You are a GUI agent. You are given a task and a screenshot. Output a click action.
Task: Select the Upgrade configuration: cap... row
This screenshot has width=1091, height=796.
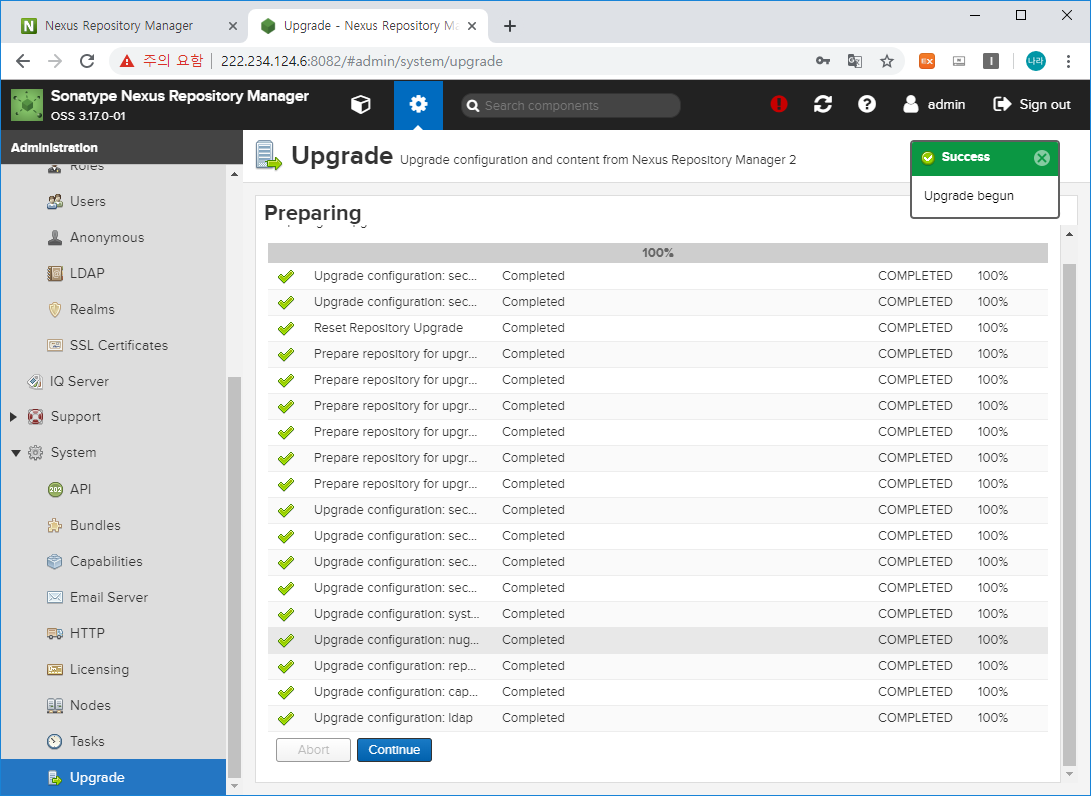pyautogui.click(x=658, y=692)
